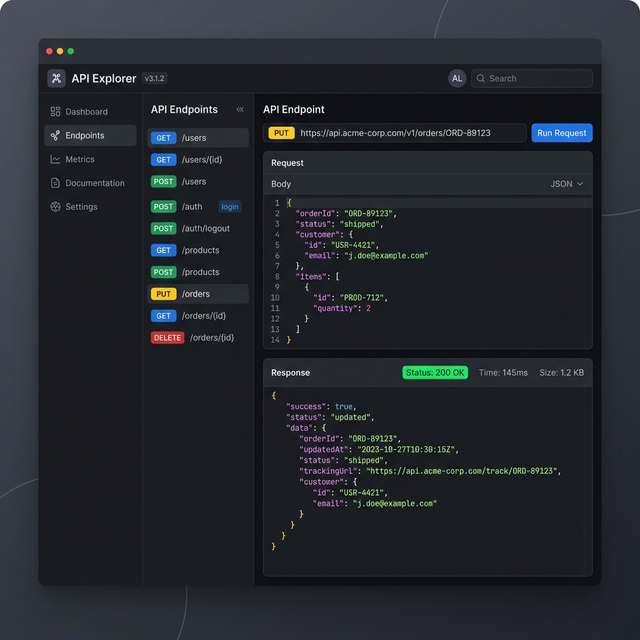This screenshot has width=640, height=640.
Task: Go to Dashboard
Action: (90, 111)
